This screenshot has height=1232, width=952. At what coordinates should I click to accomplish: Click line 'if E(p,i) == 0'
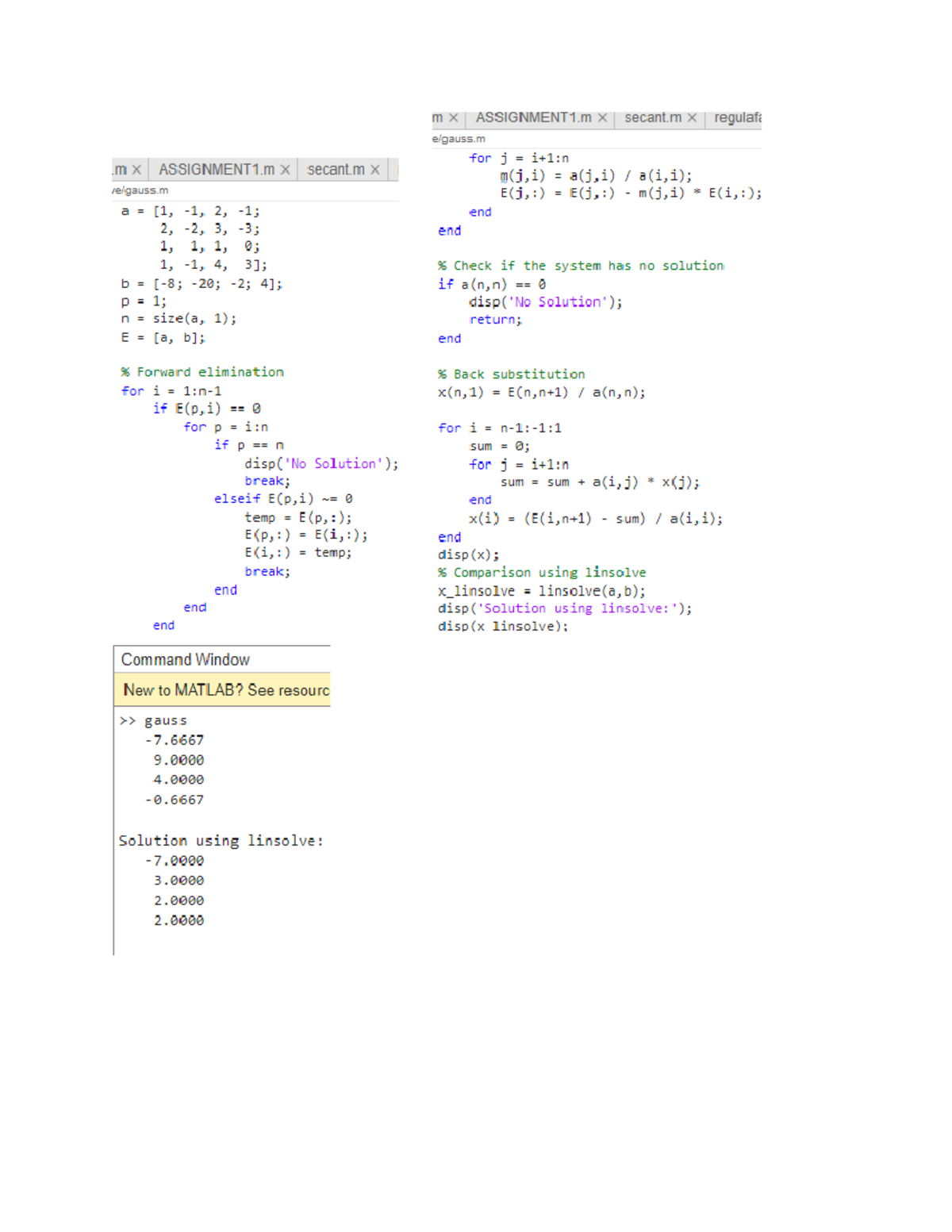coord(206,409)
